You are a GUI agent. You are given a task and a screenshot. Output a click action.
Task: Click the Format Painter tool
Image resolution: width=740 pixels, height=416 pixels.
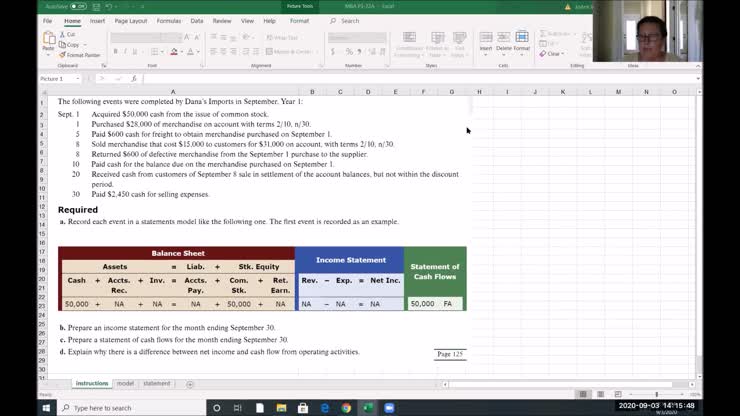point(80,55)
